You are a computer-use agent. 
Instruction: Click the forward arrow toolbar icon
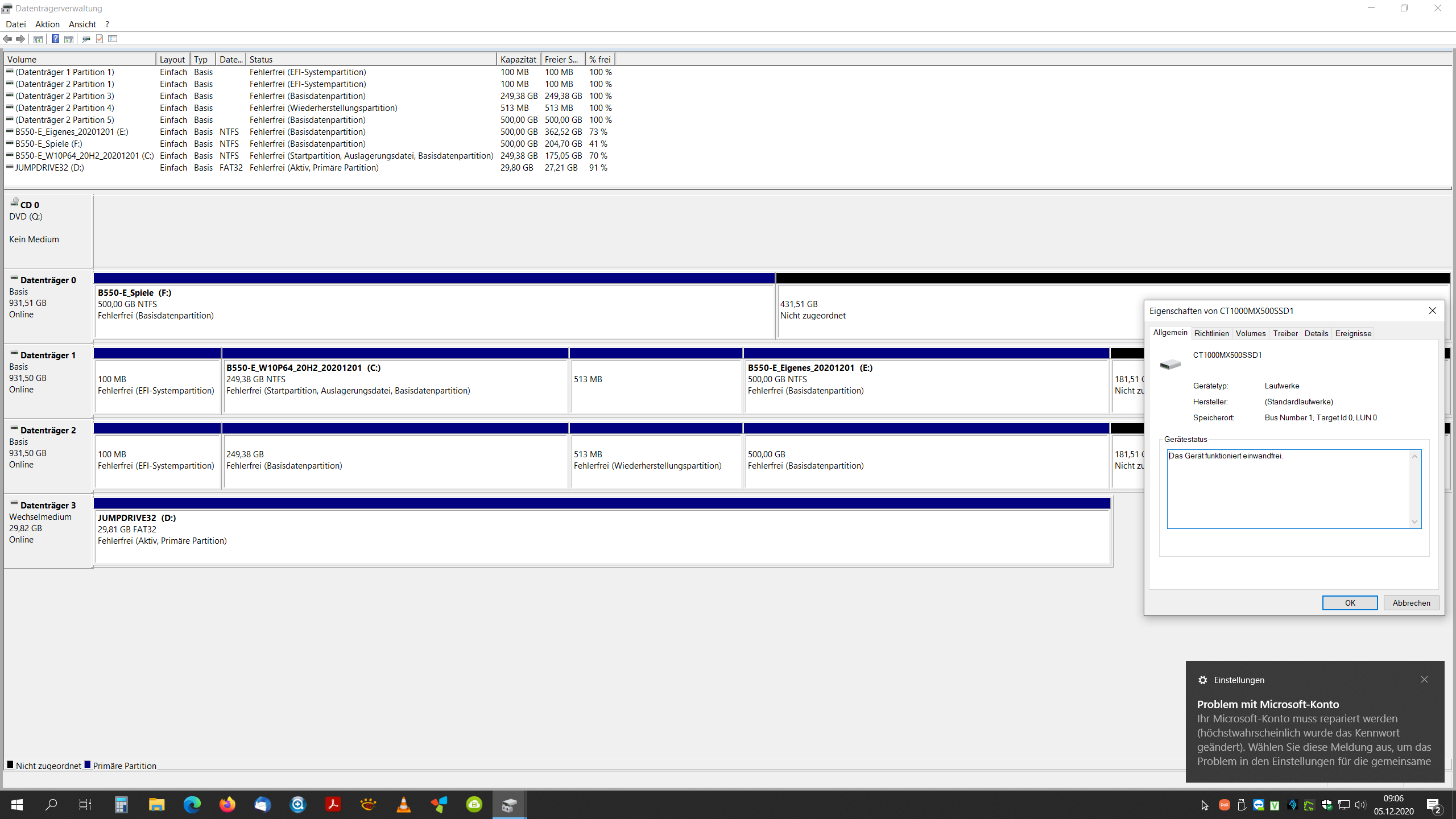20,39
